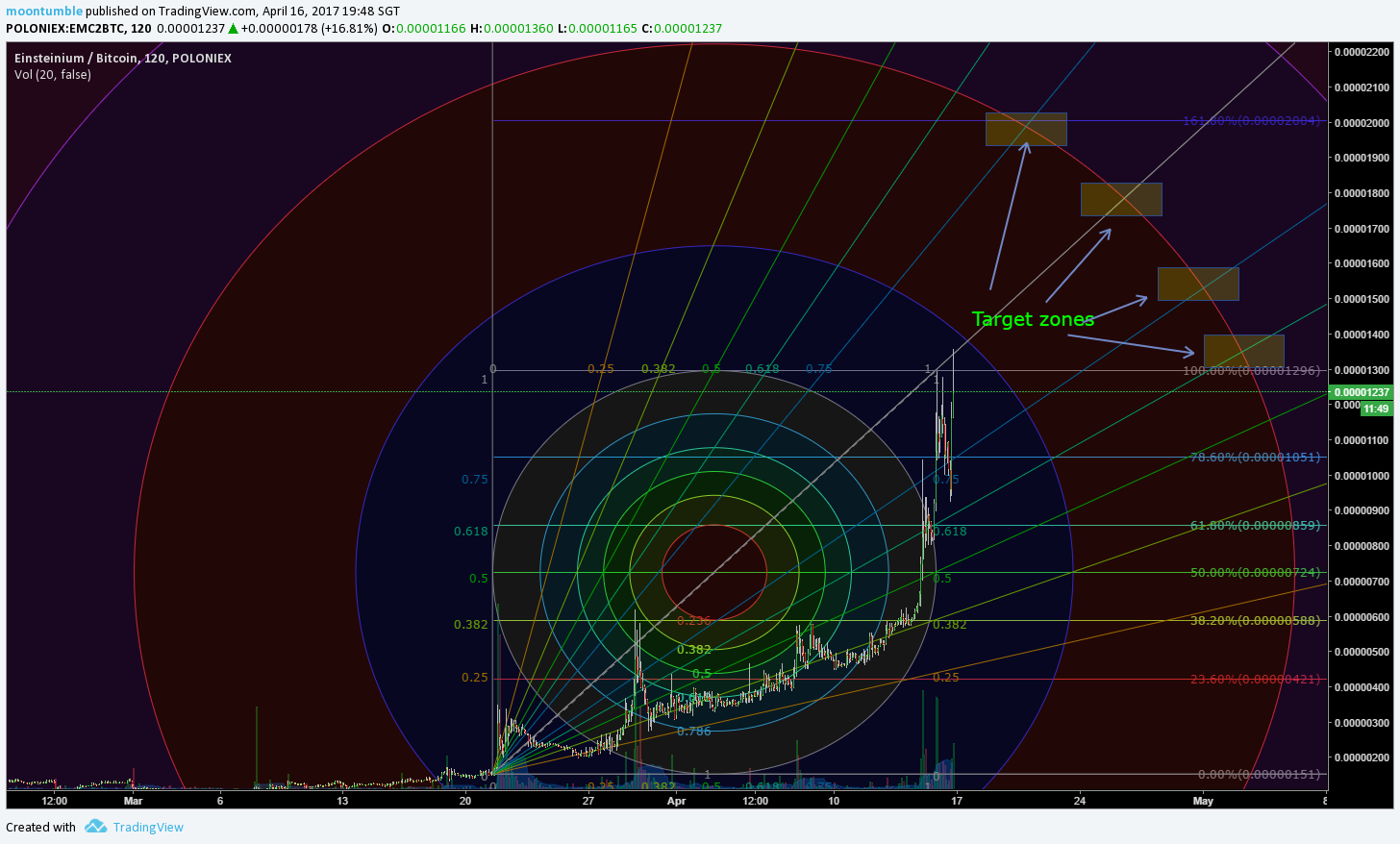Click the green current price tag 0.00001237
1400x844 pixels.
pyautogui.click(x=1362, y=392)
